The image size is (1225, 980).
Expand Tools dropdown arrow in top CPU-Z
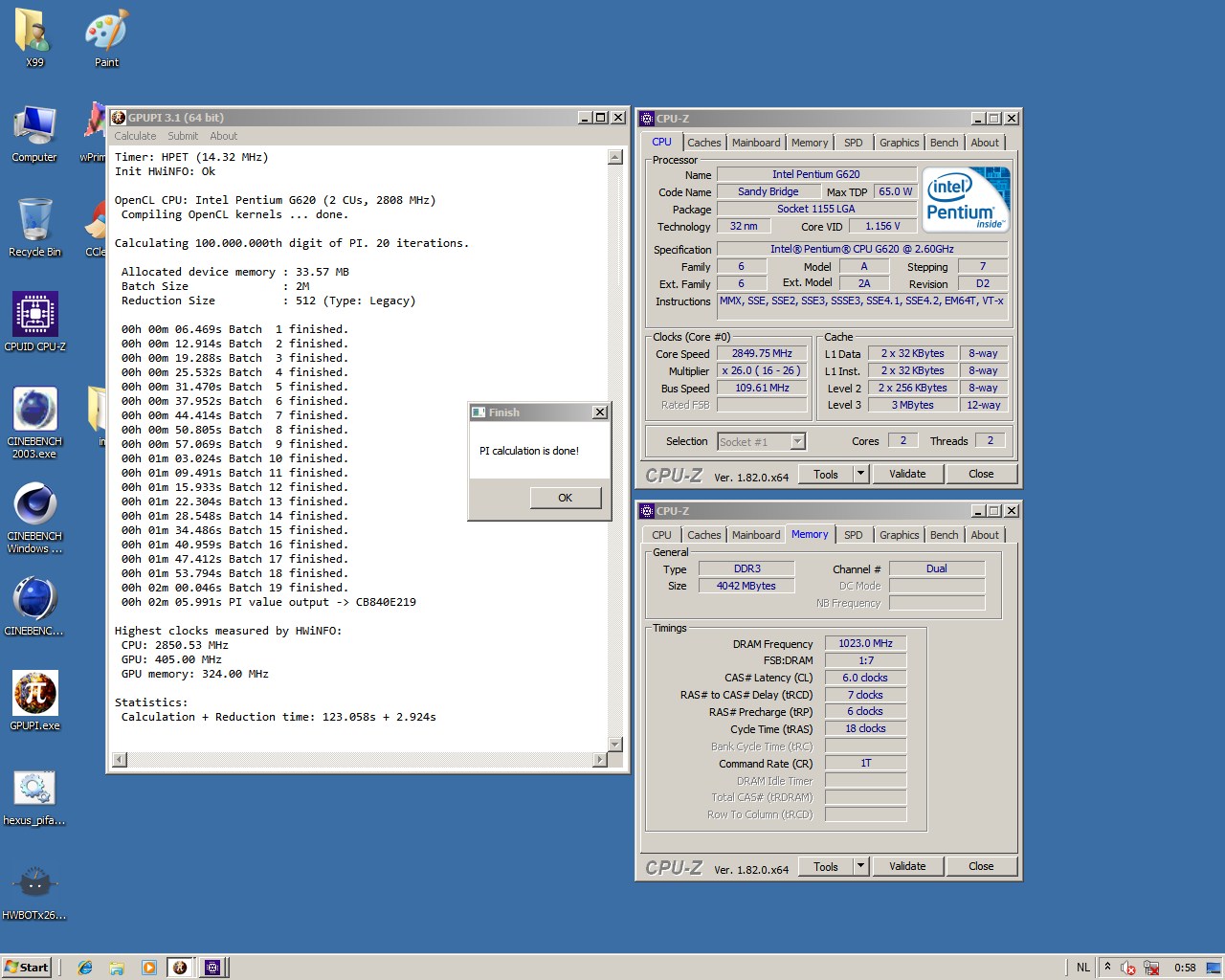pos(860,474)
